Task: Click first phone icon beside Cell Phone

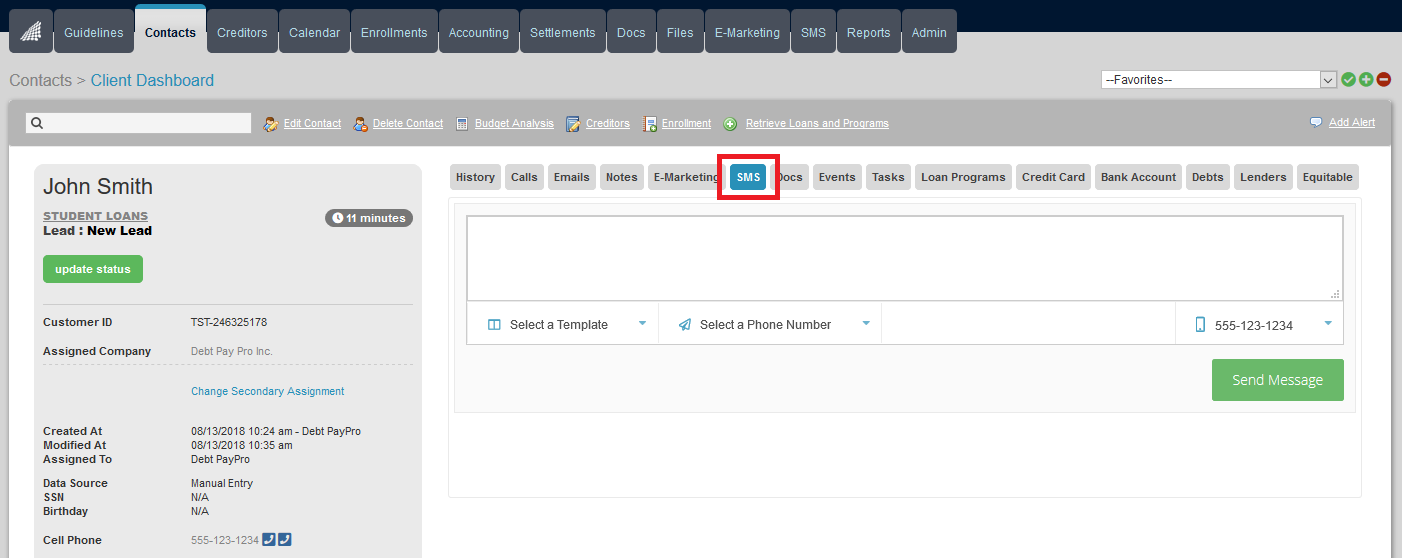Action: pos(268,540)
